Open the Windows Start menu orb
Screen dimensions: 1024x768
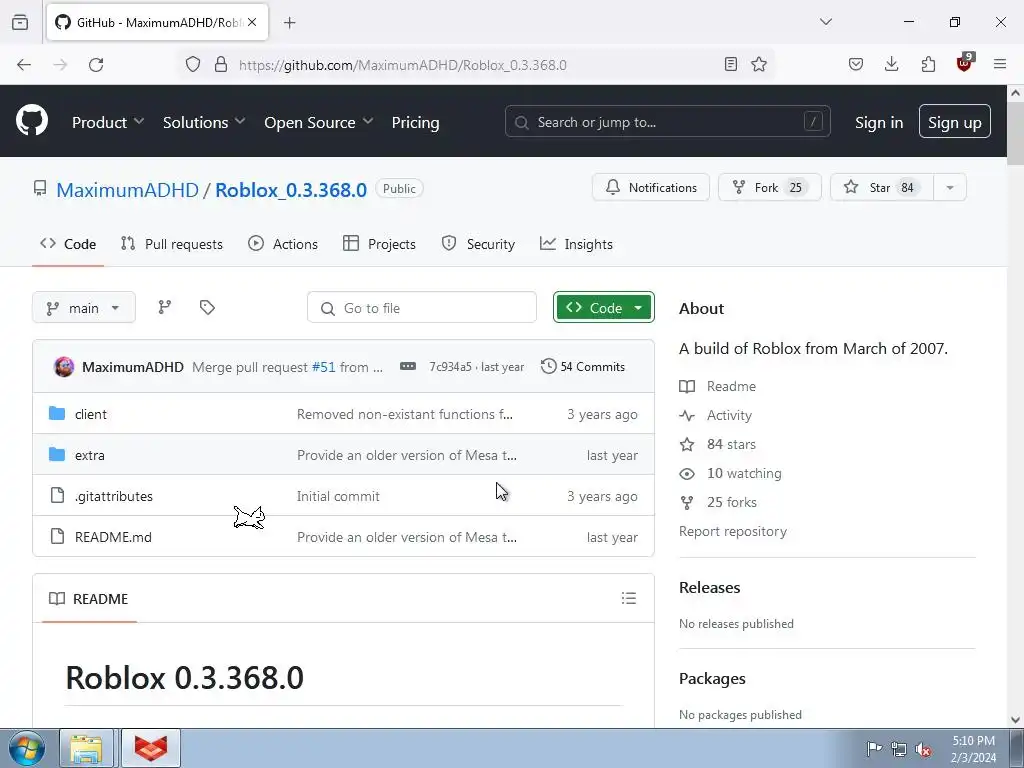(x=27, y=748)
